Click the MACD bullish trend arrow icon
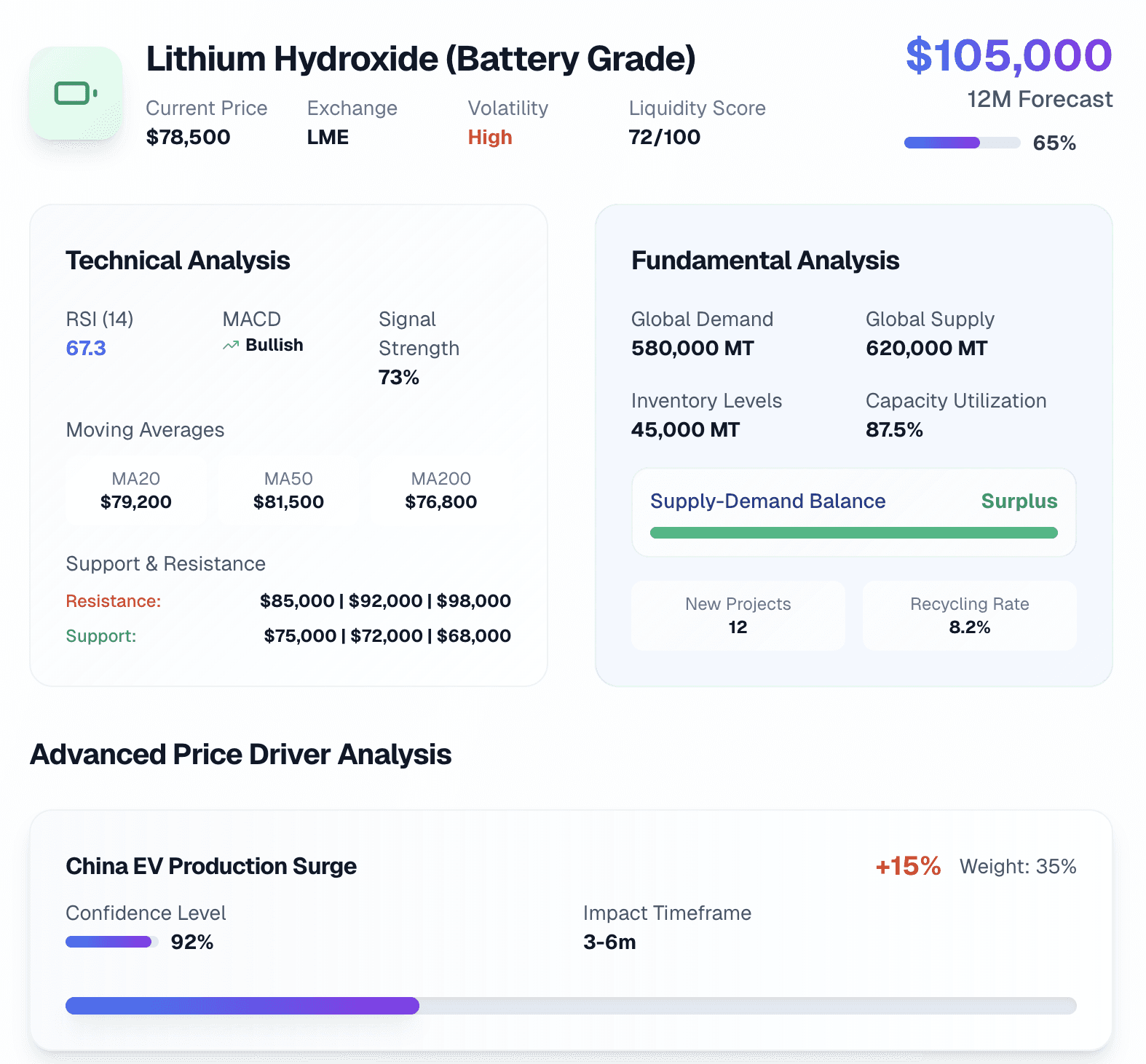1146x1064 pixels. [x=231, y=346]
